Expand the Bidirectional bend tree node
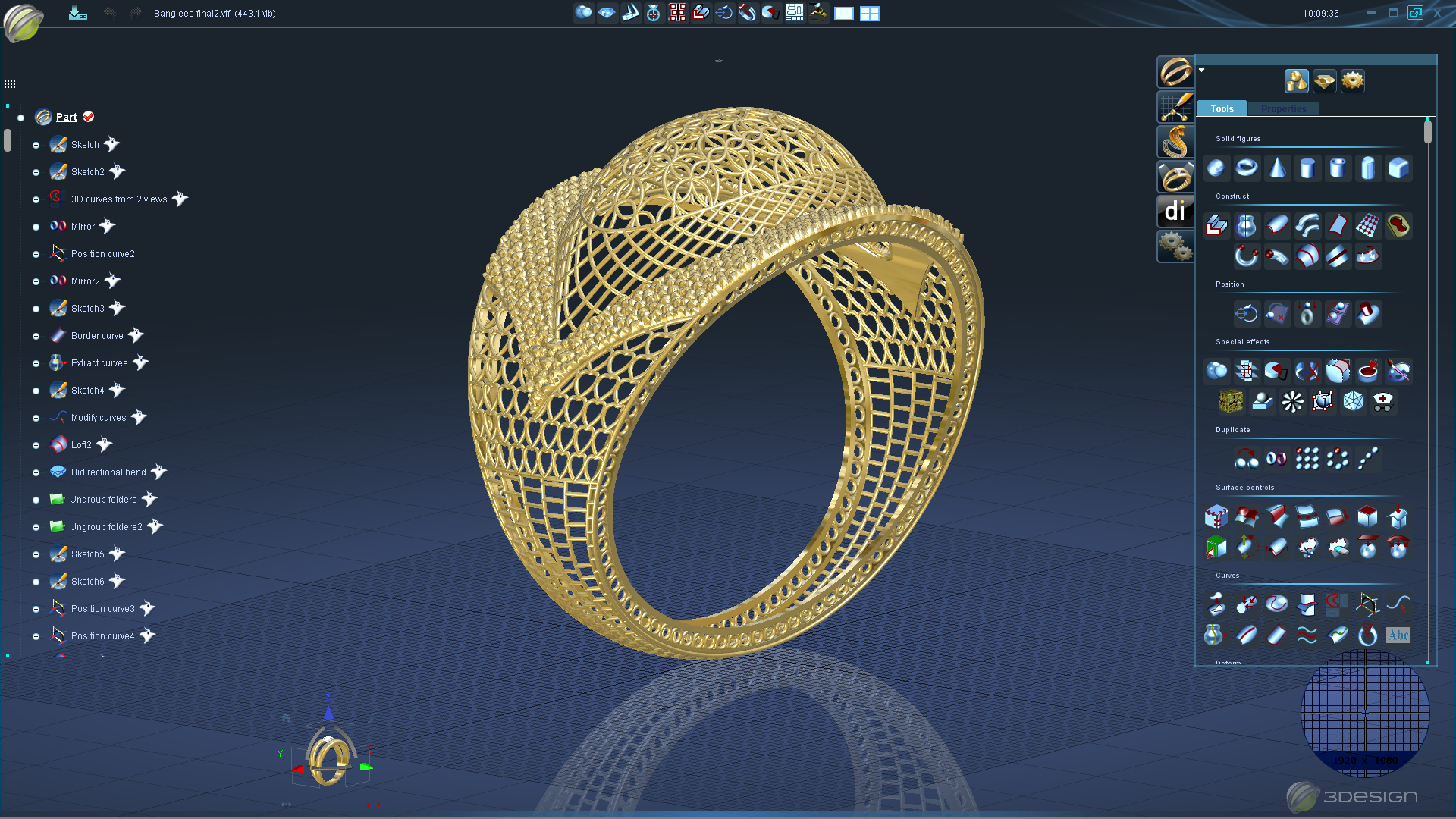The height and width of the screenshot is (819, 1456). pos(36,472)
